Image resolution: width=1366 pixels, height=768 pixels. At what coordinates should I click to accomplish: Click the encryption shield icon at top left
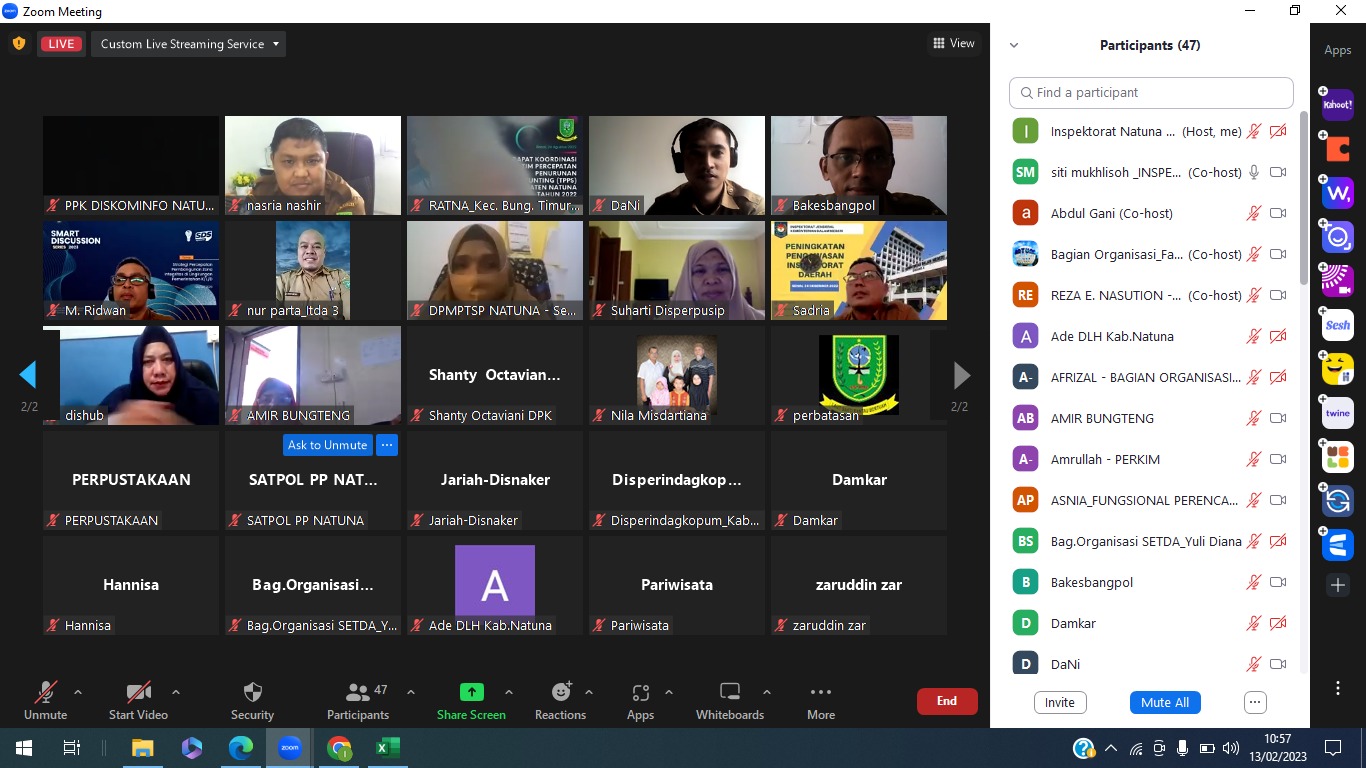(18, 44)
